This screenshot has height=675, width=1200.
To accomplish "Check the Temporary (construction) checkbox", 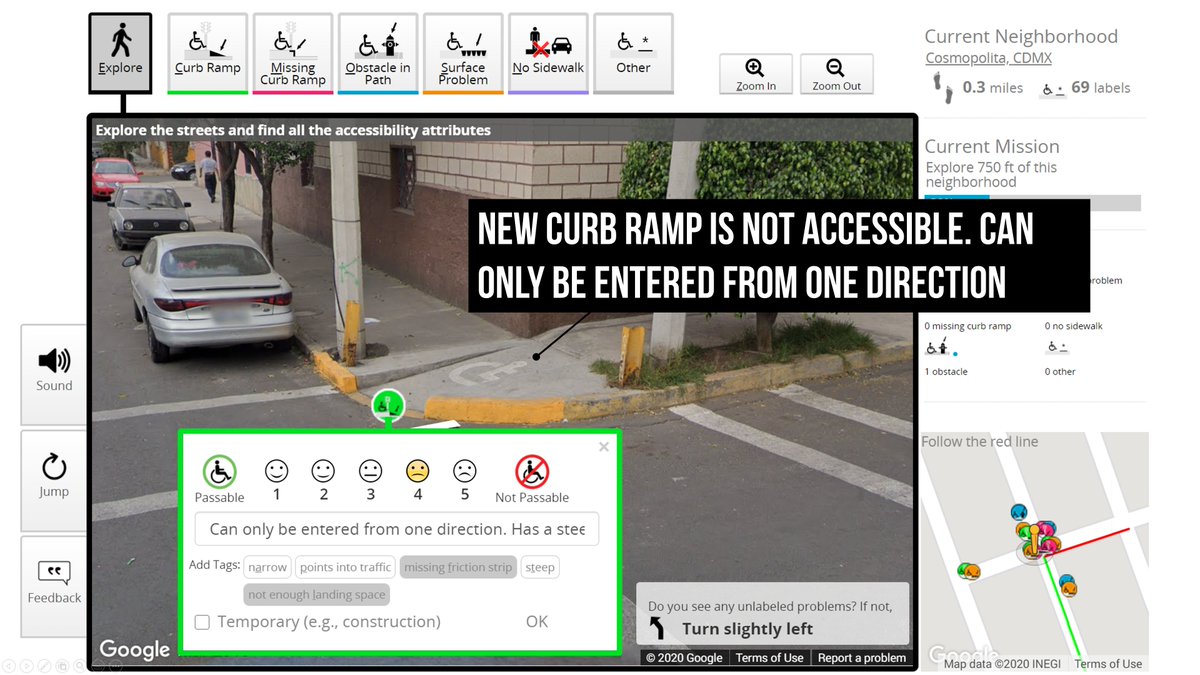I will (x=202, y=621).
